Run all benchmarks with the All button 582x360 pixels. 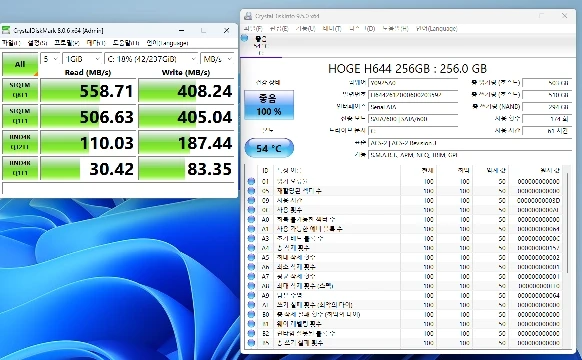coord(20,64)
